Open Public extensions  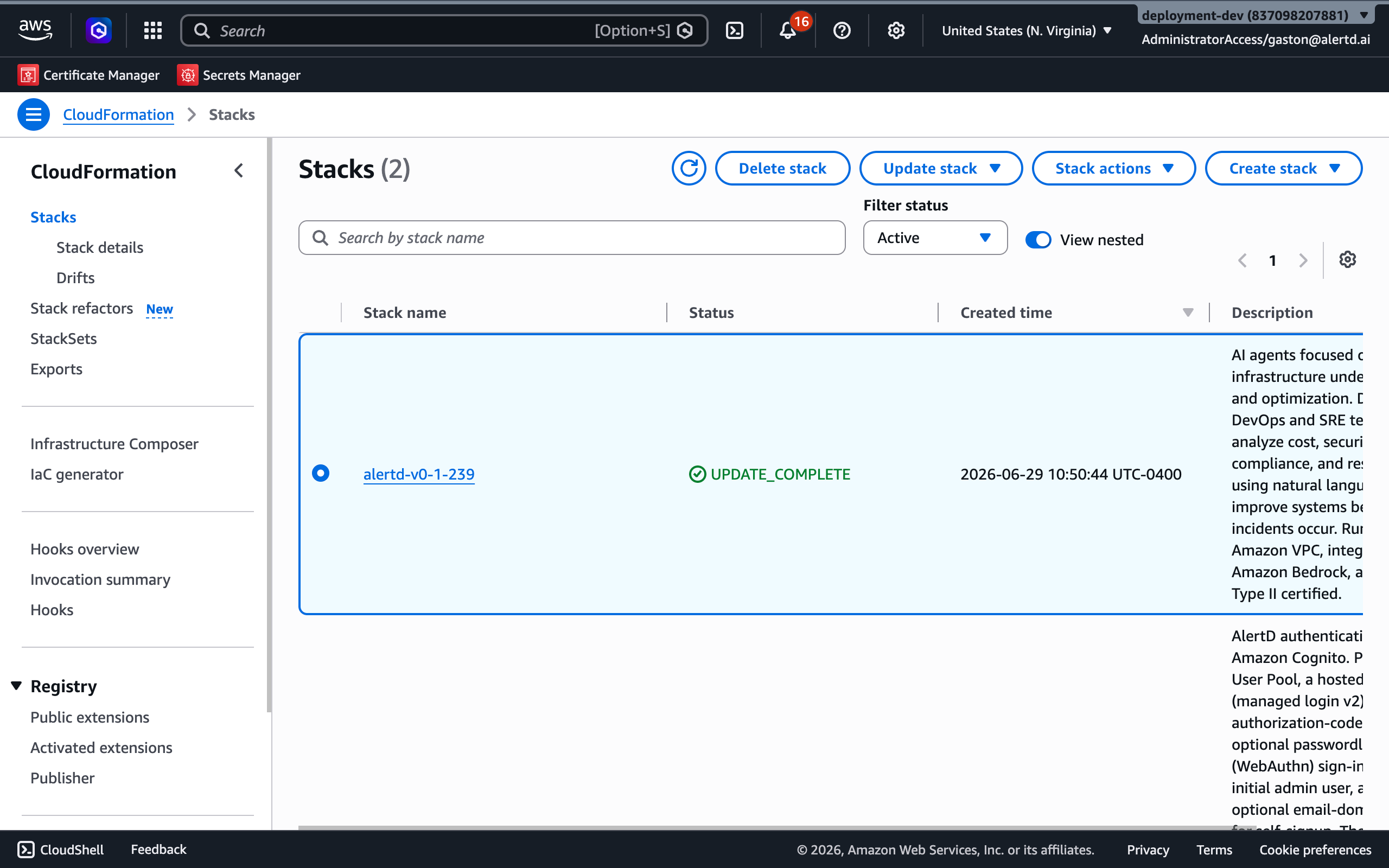pos(90,717)
